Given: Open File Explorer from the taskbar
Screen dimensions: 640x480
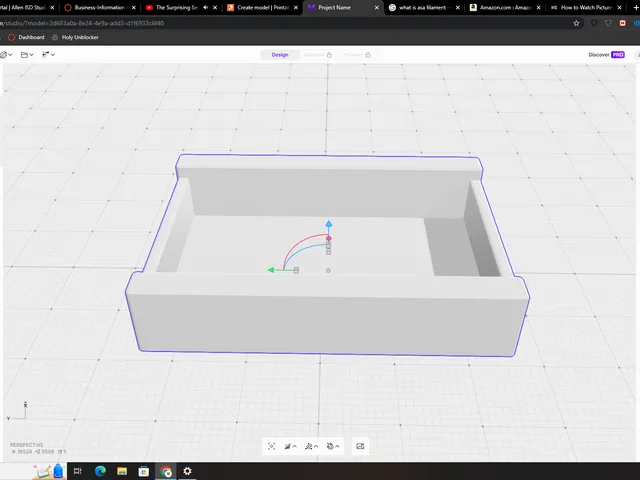Looking at the screenshot, I should click(x=122, y=471).
